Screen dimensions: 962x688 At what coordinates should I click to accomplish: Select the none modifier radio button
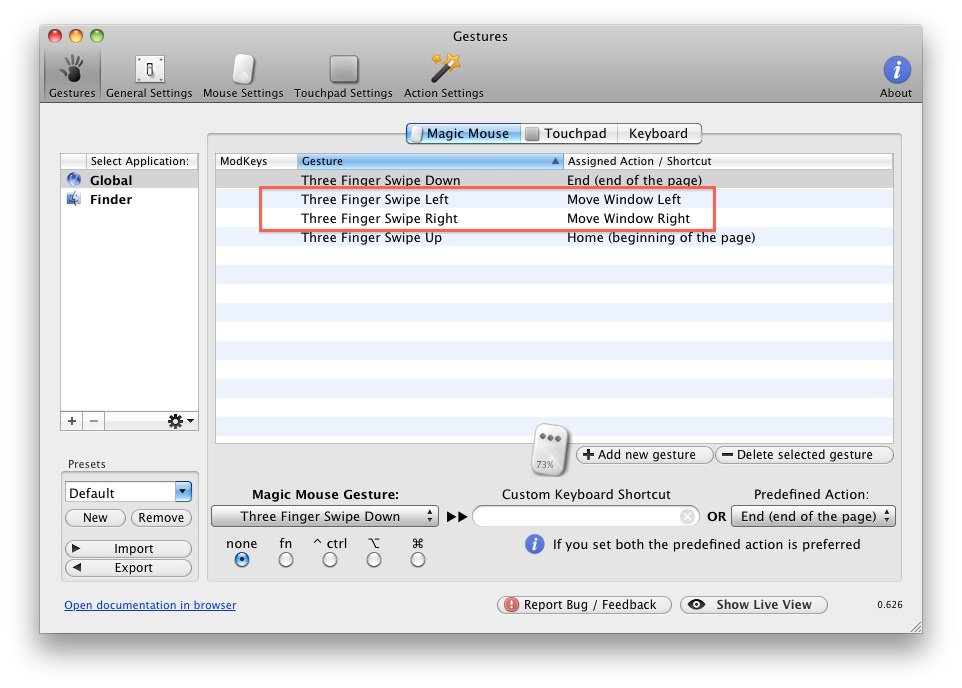pos(242,559)
